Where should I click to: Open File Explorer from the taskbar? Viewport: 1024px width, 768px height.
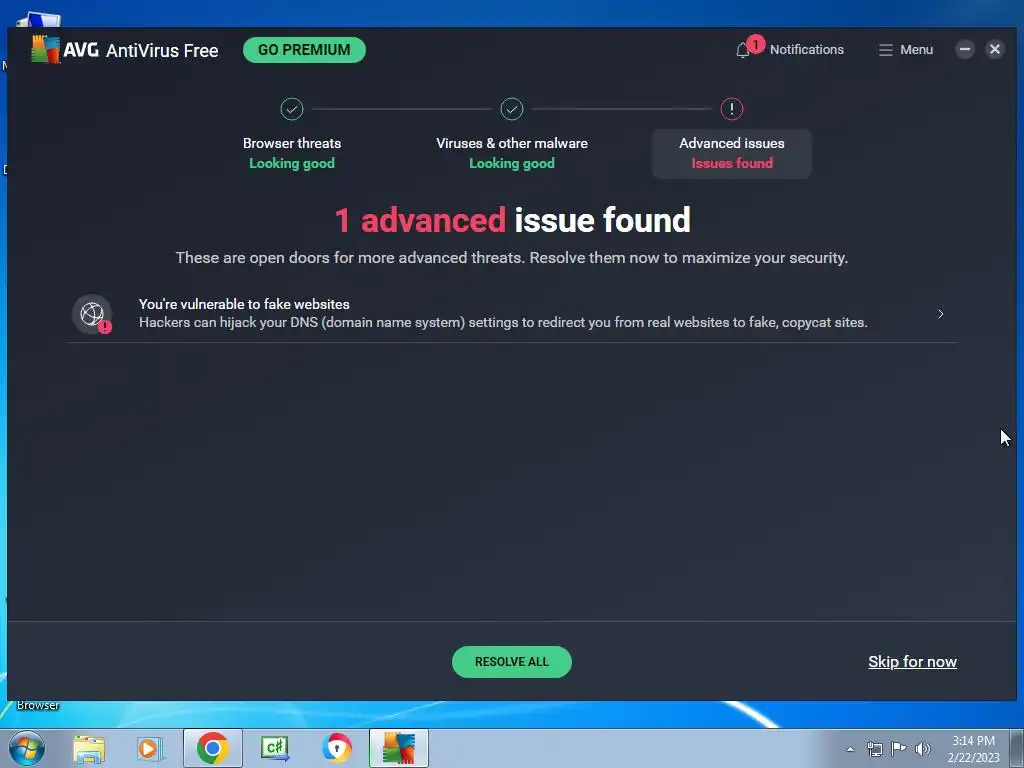point(89,748)
